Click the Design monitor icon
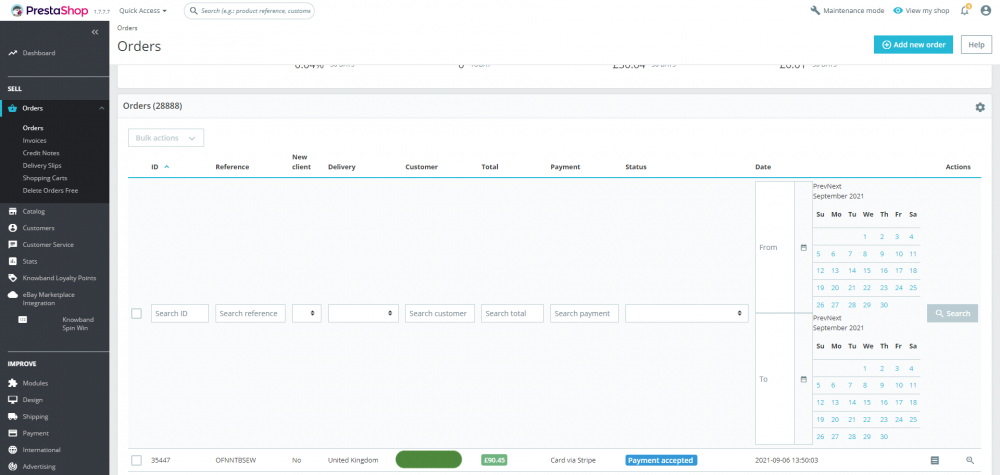The width and height of the screenshot is (1000, 475). pyautogui.click(x=12, y=400)
